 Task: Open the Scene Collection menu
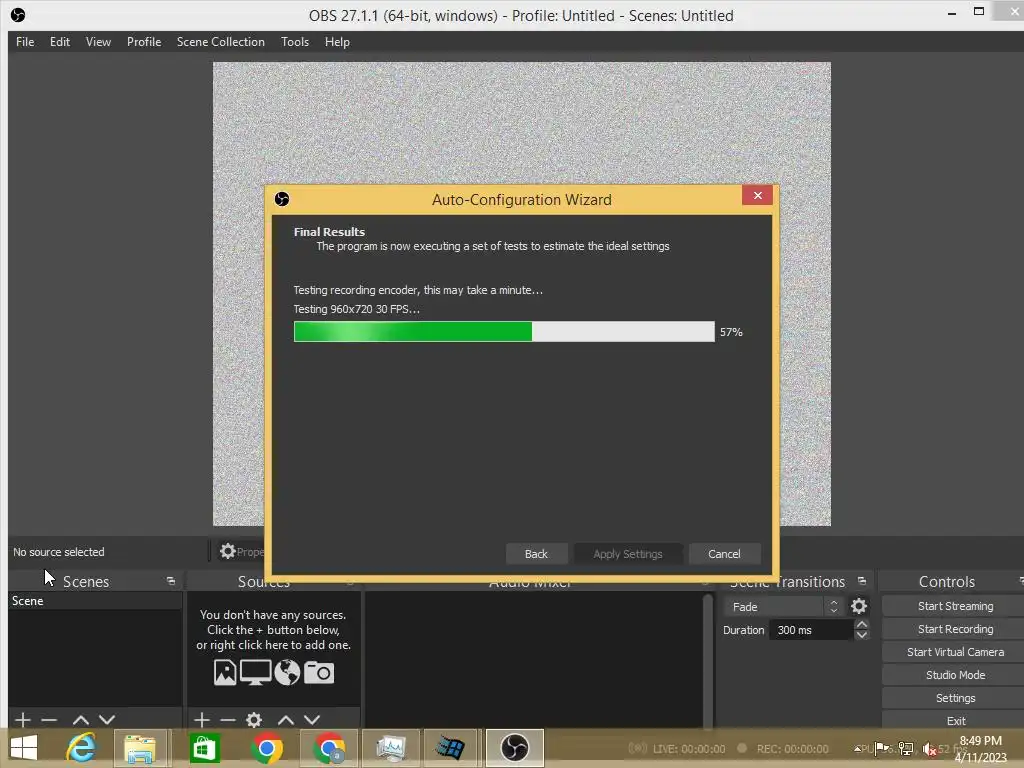[221, 42]
